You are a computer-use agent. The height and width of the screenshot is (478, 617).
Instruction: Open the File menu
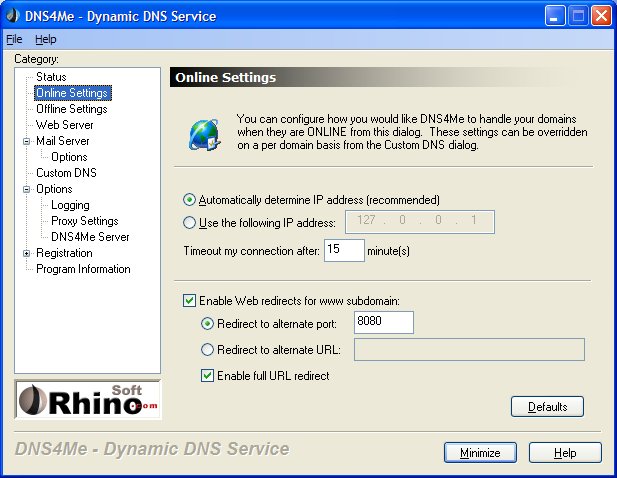click(x=14, y=39)
